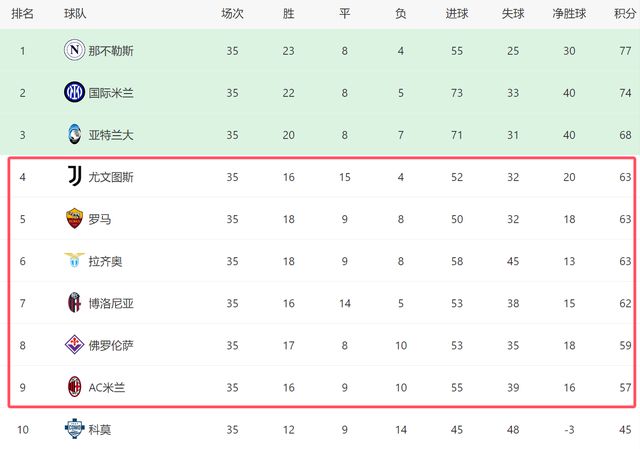The image size is (640, 449).
Task: Open the 国际米兰 team name link
Action: point(110,92)
